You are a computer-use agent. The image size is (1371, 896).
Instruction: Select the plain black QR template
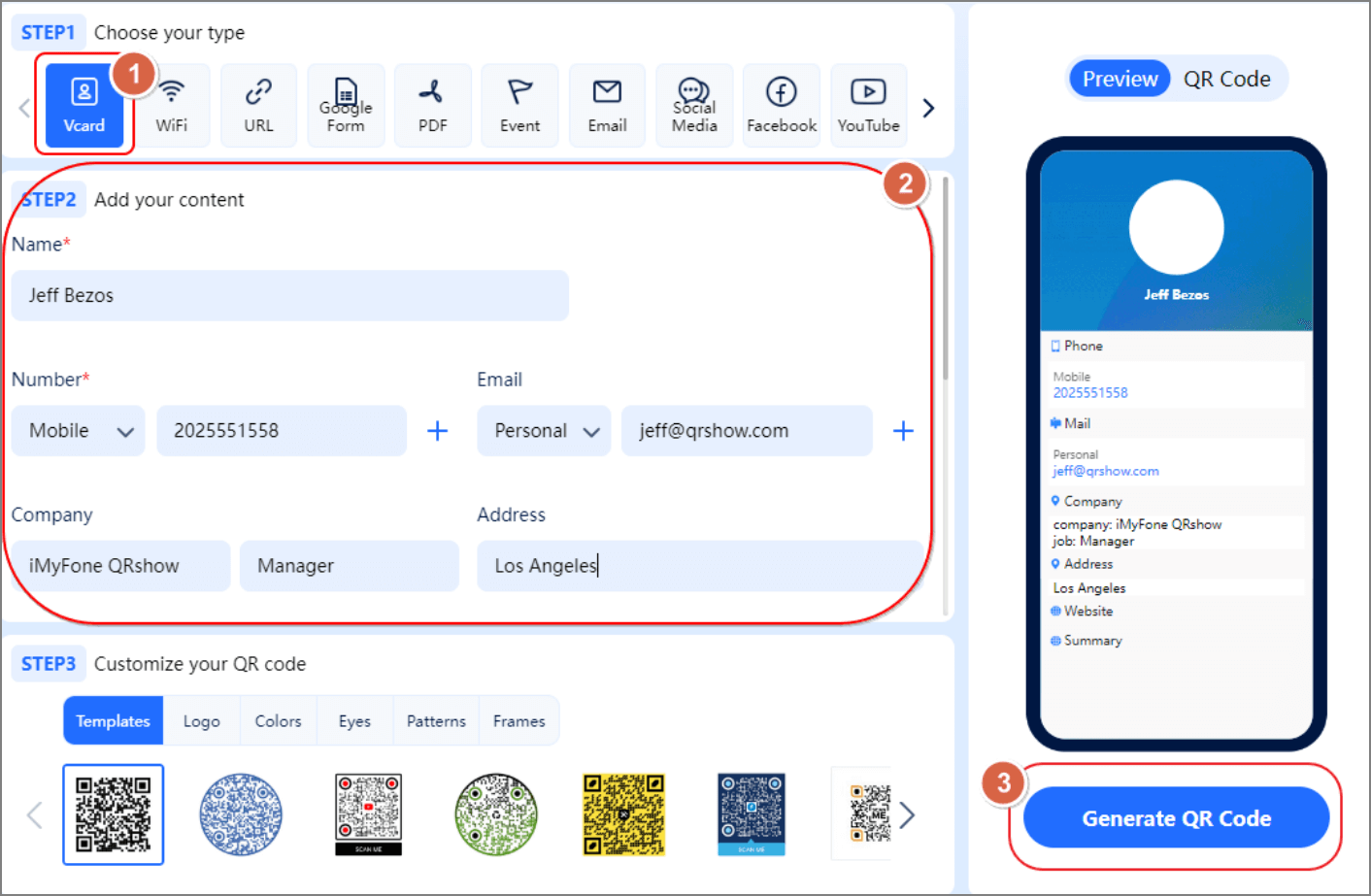pos(114,814)
